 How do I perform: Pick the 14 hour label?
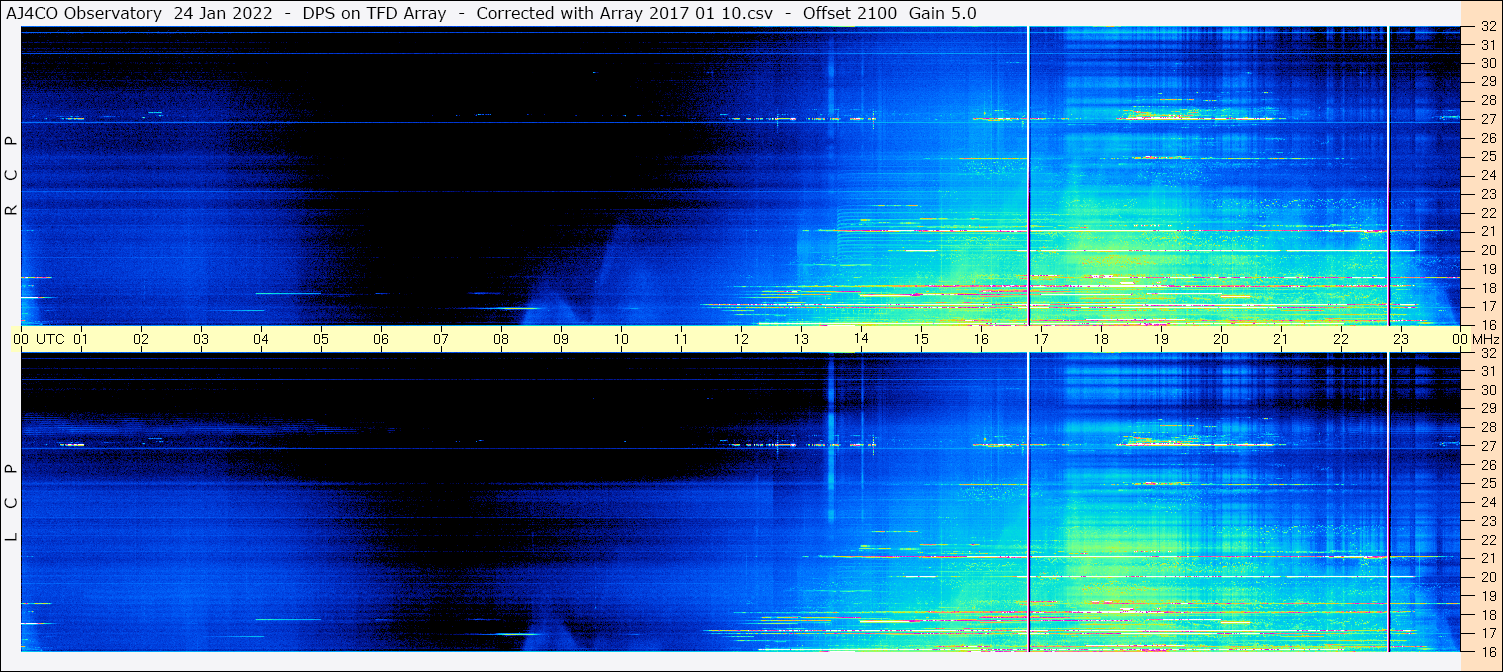pyautogui.click(x=861, y=339)
